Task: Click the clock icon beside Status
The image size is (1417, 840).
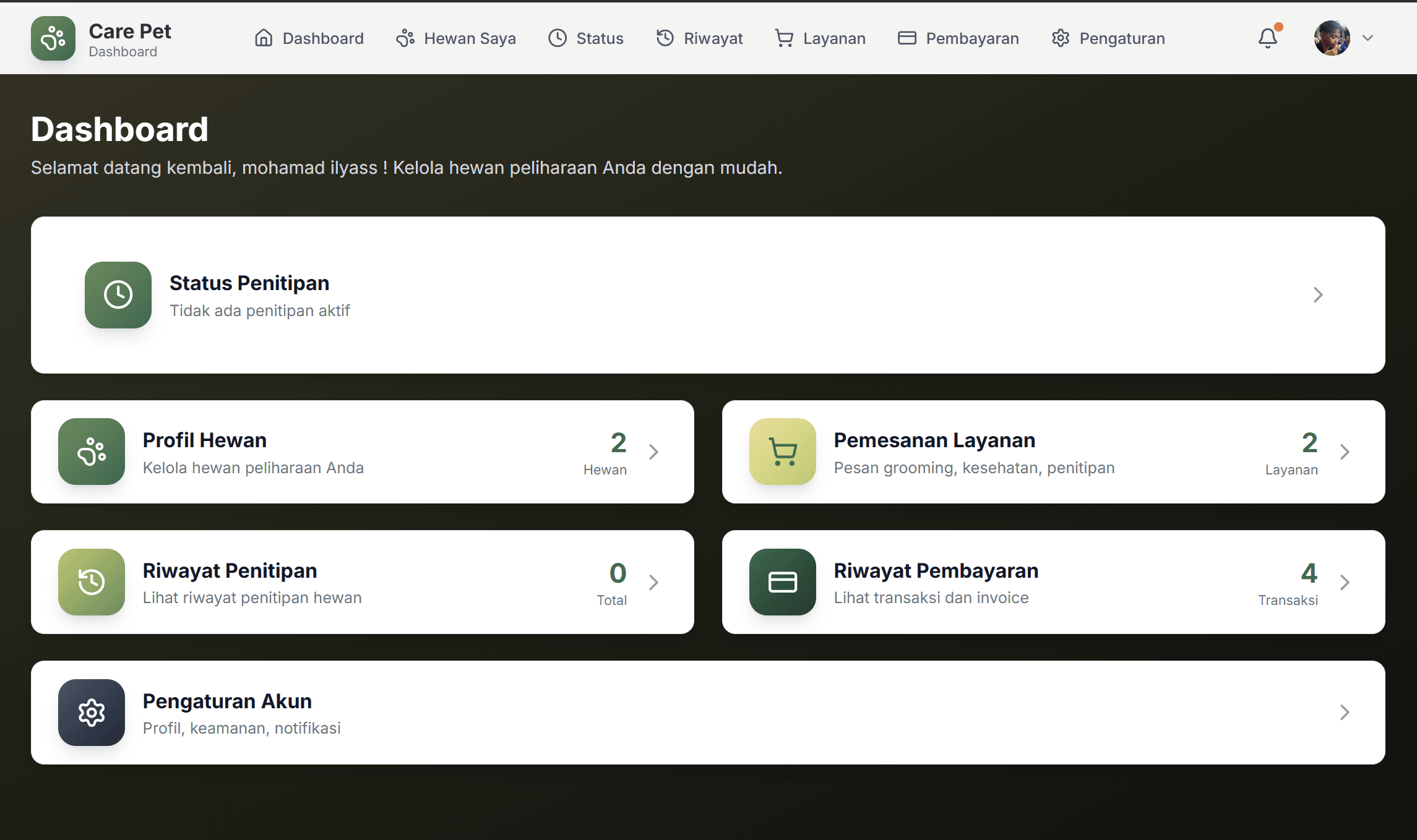Action: [558, 38]
